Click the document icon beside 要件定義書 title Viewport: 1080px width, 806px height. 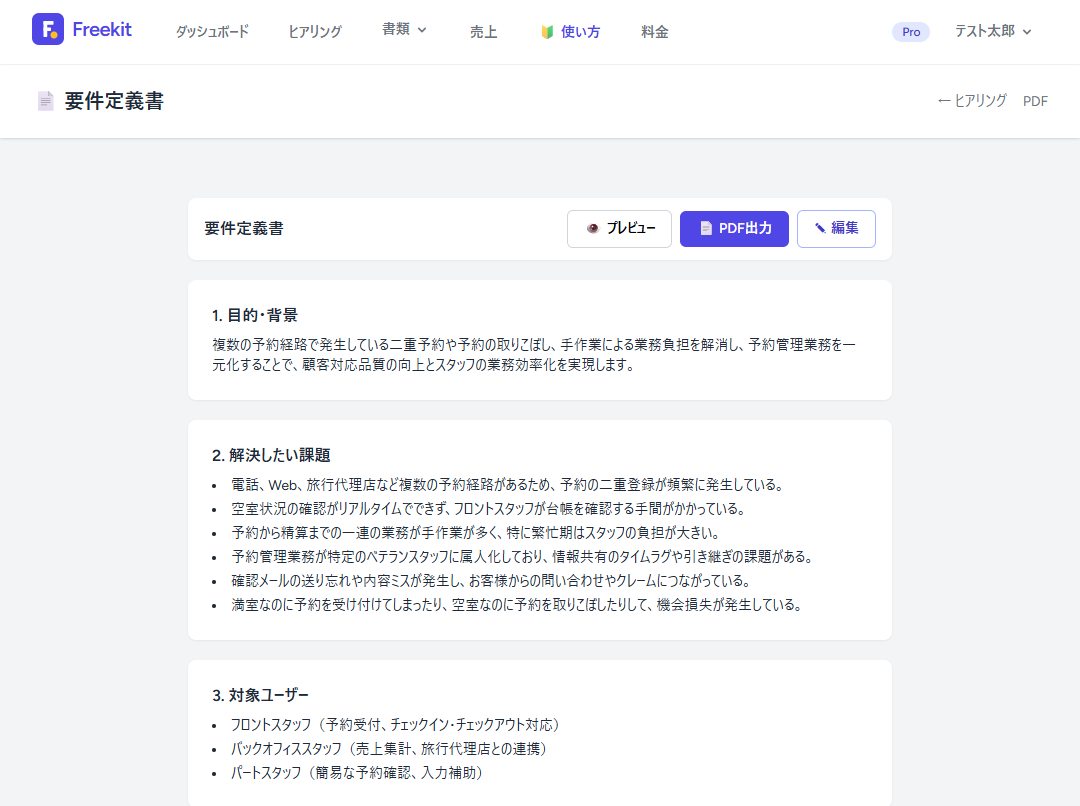[x=45, y=101]
